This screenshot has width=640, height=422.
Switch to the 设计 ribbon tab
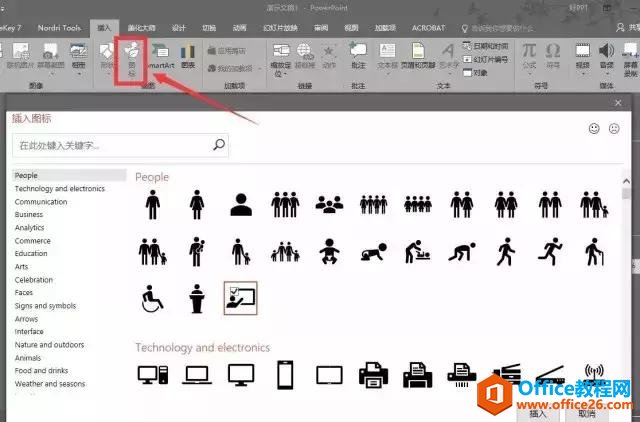click(179, 28)
